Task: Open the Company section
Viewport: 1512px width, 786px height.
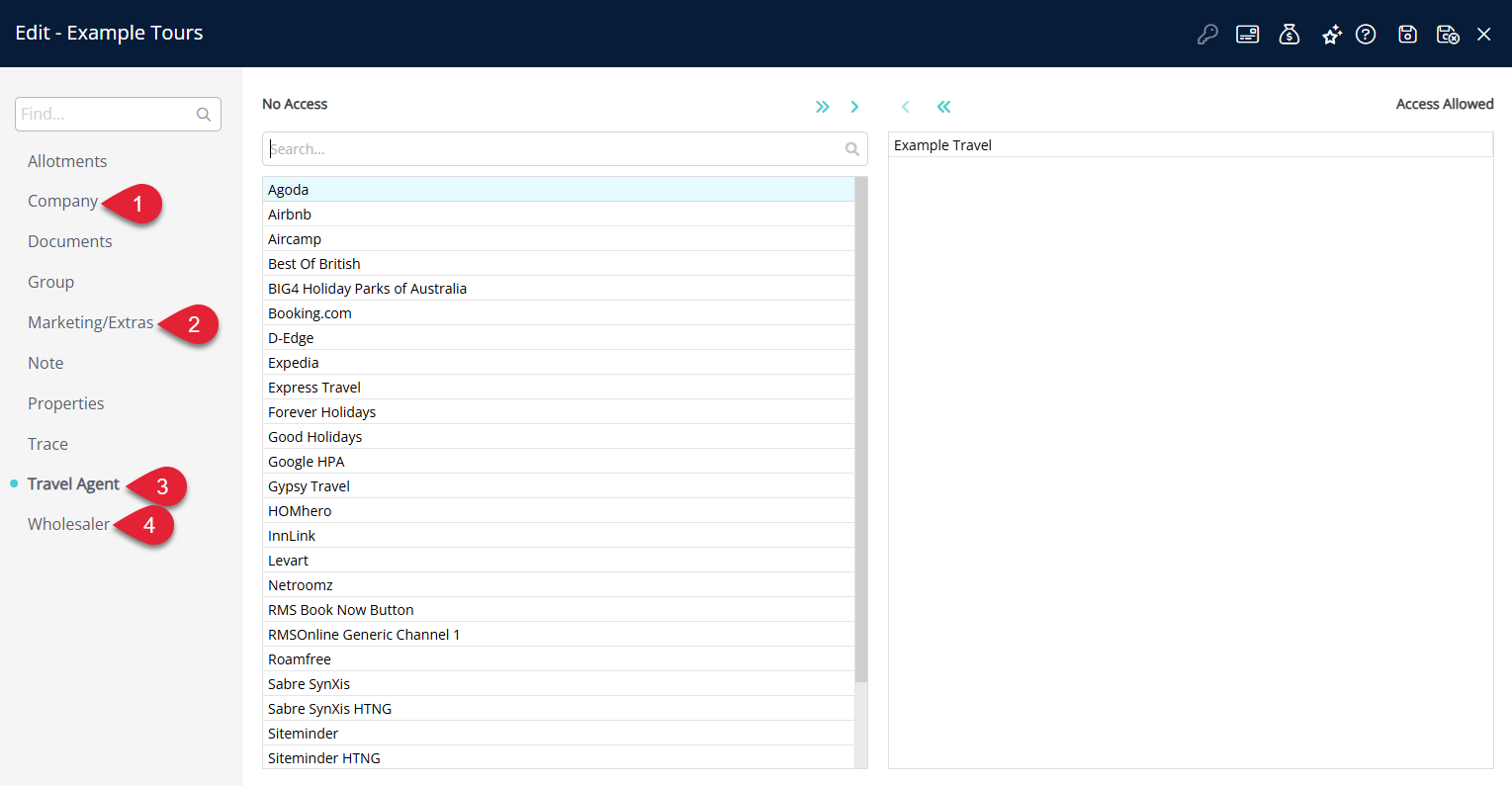Action: pyautogui.click(x=62, y=201)
